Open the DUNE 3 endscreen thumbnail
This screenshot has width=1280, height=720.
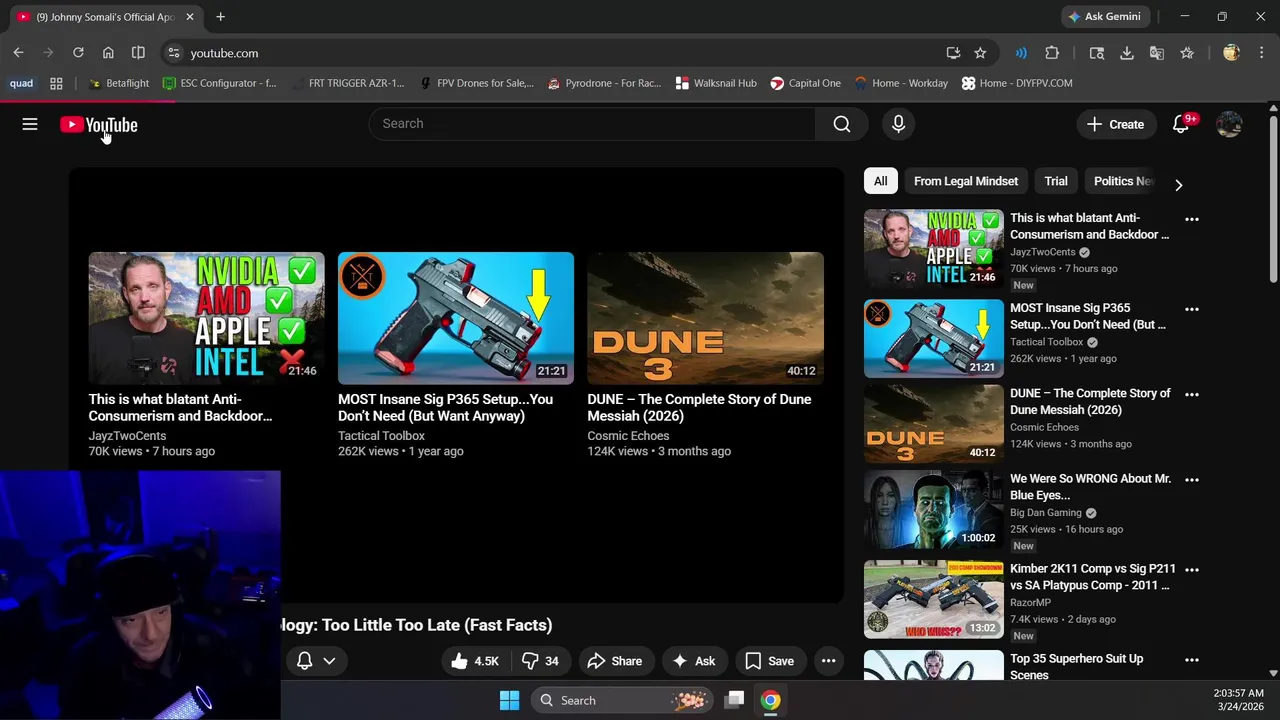(x=705, y=318)
